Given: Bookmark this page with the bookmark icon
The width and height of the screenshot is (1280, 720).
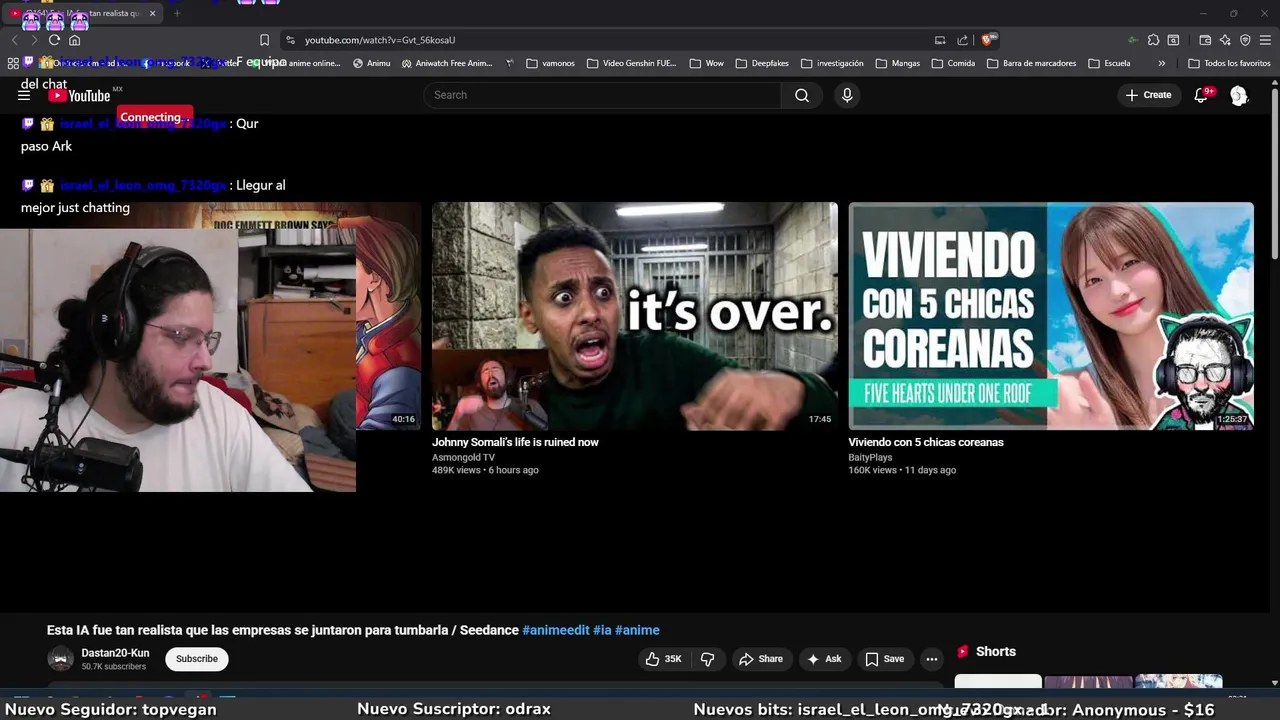Looking at the screenshot, I should coord(264,40).
